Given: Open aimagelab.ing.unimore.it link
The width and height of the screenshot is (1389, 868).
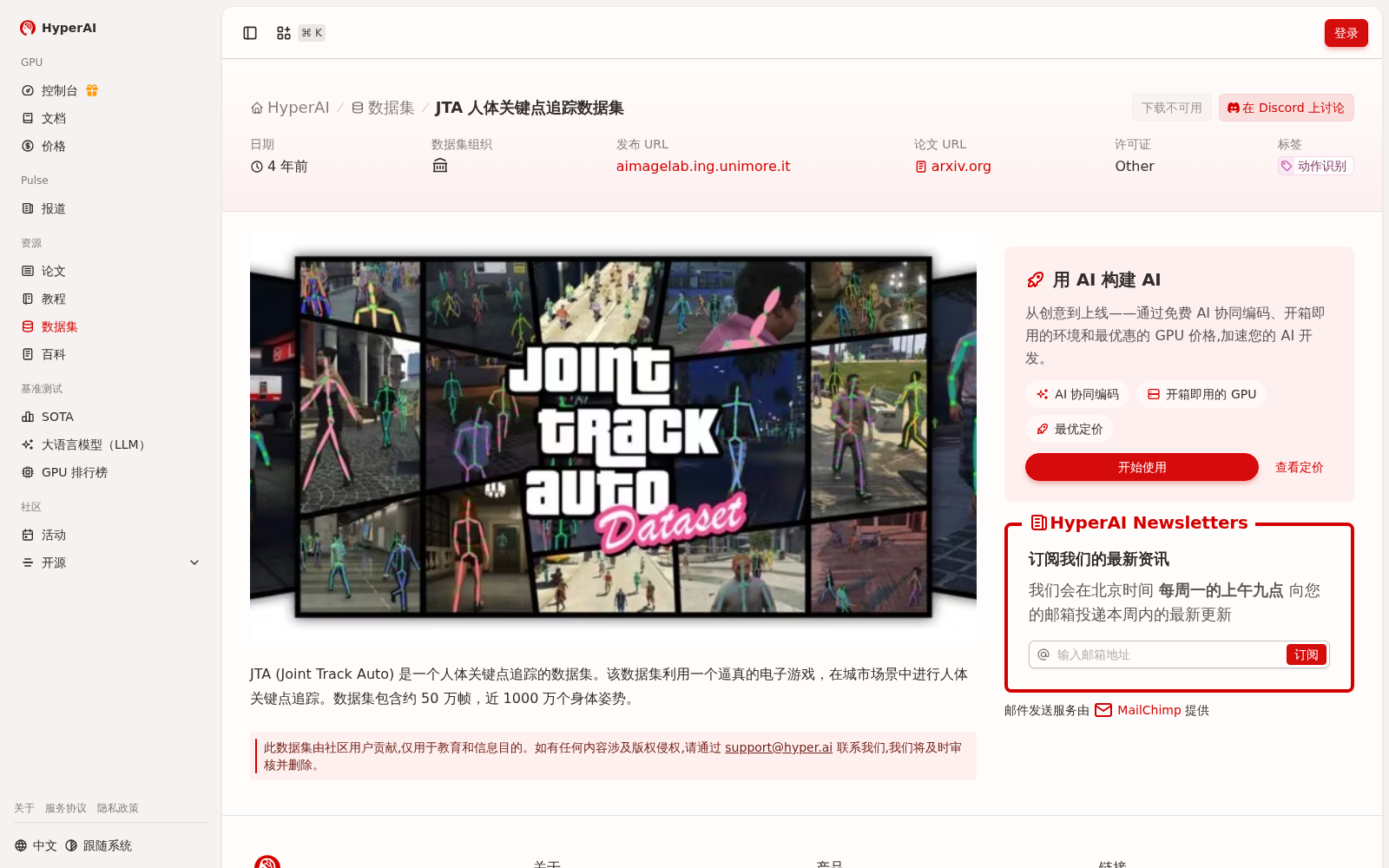Looking at the screenshot, I should (703, 166).
